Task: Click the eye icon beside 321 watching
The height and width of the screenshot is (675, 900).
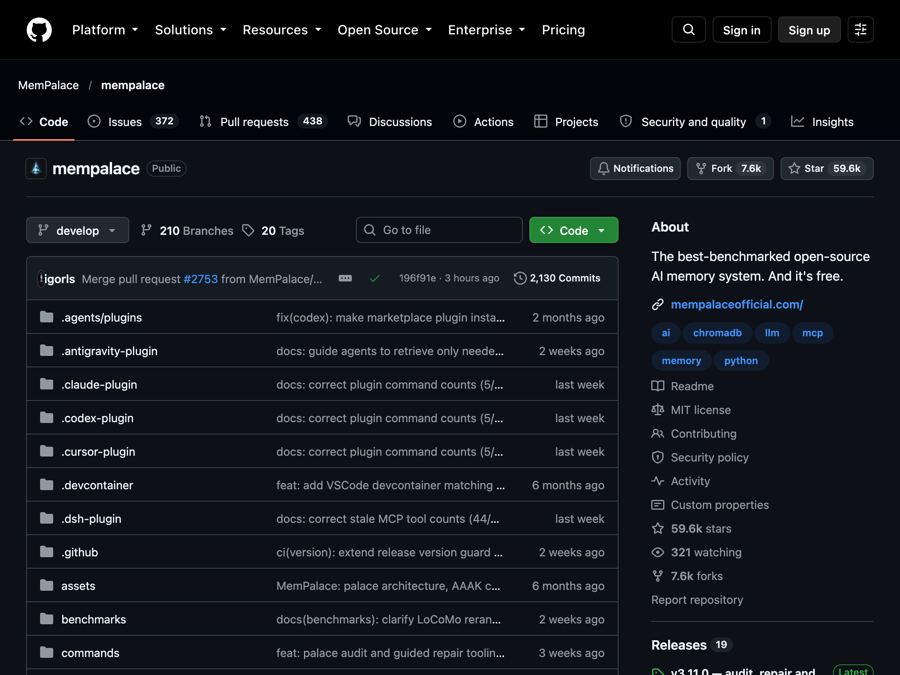Action: 658,552
